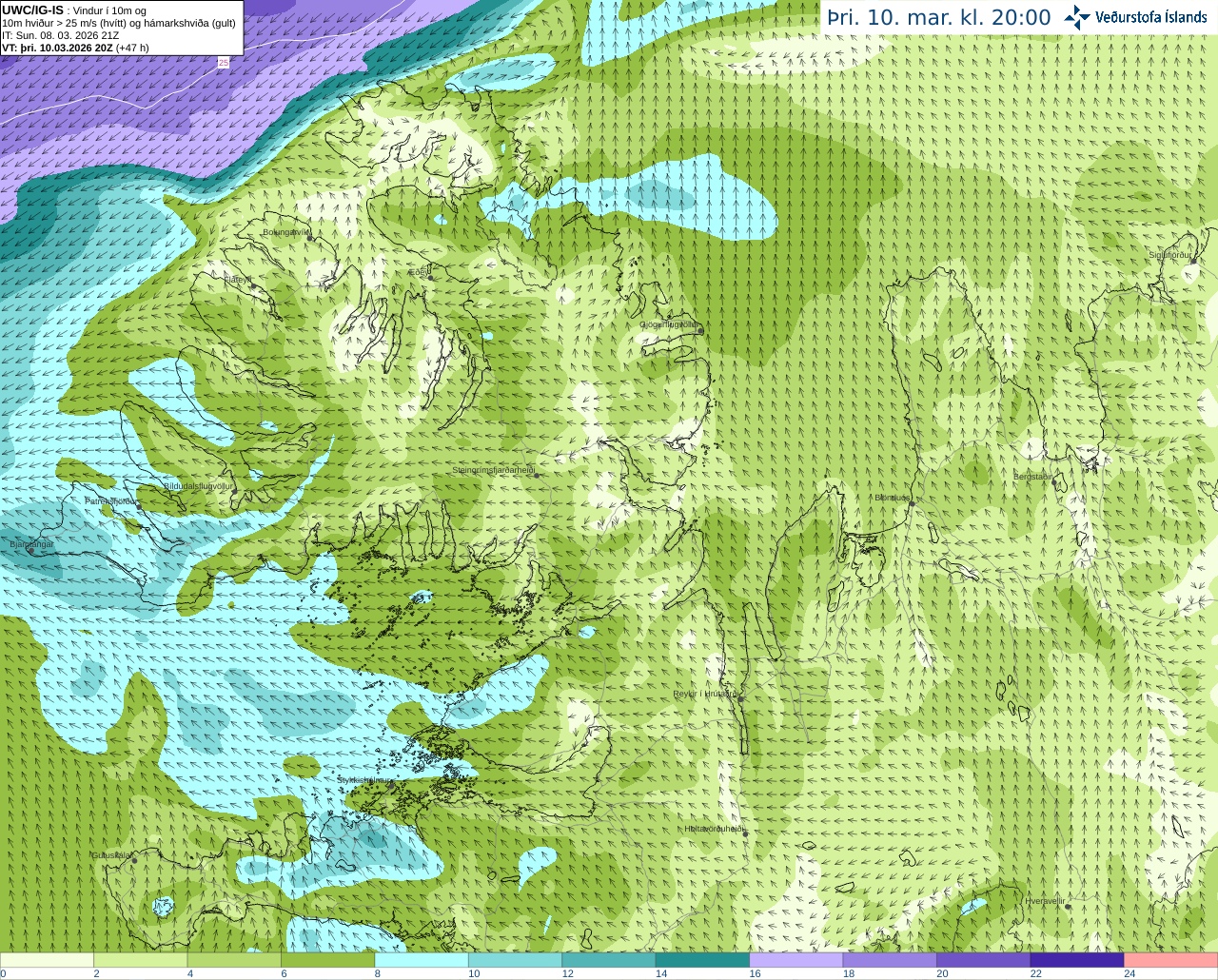1218x980 pixels.
Task: Select the 12–14 m/s teal legend swatch
Action: coord(609,960)
